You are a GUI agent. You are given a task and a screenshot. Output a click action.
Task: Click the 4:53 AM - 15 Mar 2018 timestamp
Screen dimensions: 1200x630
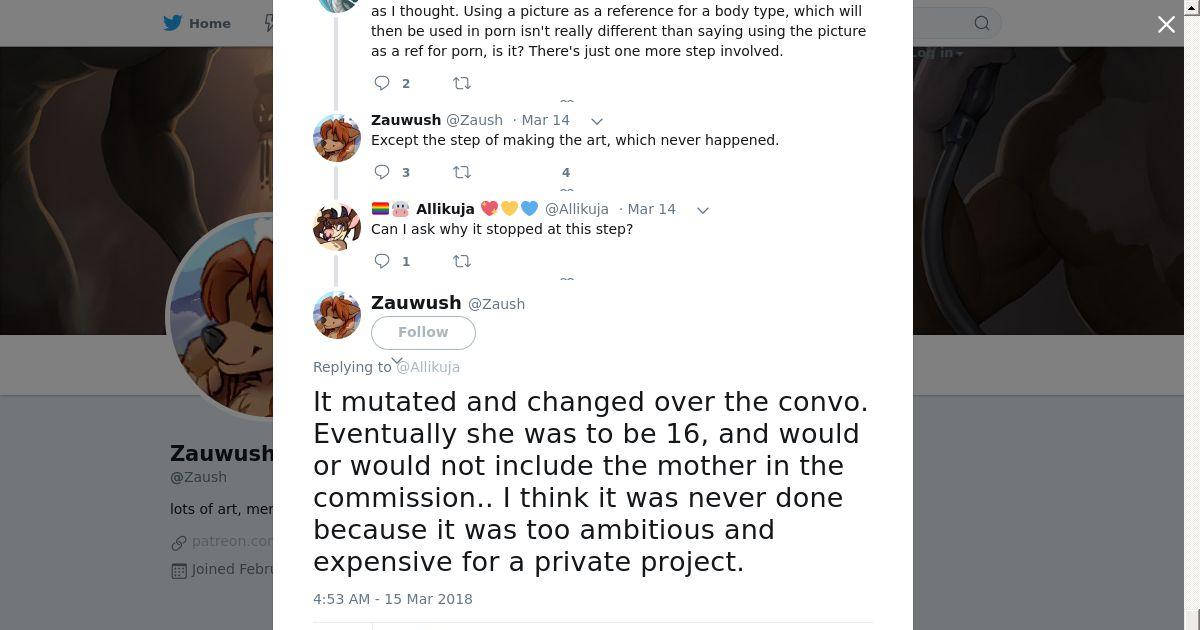click(393, 599)
